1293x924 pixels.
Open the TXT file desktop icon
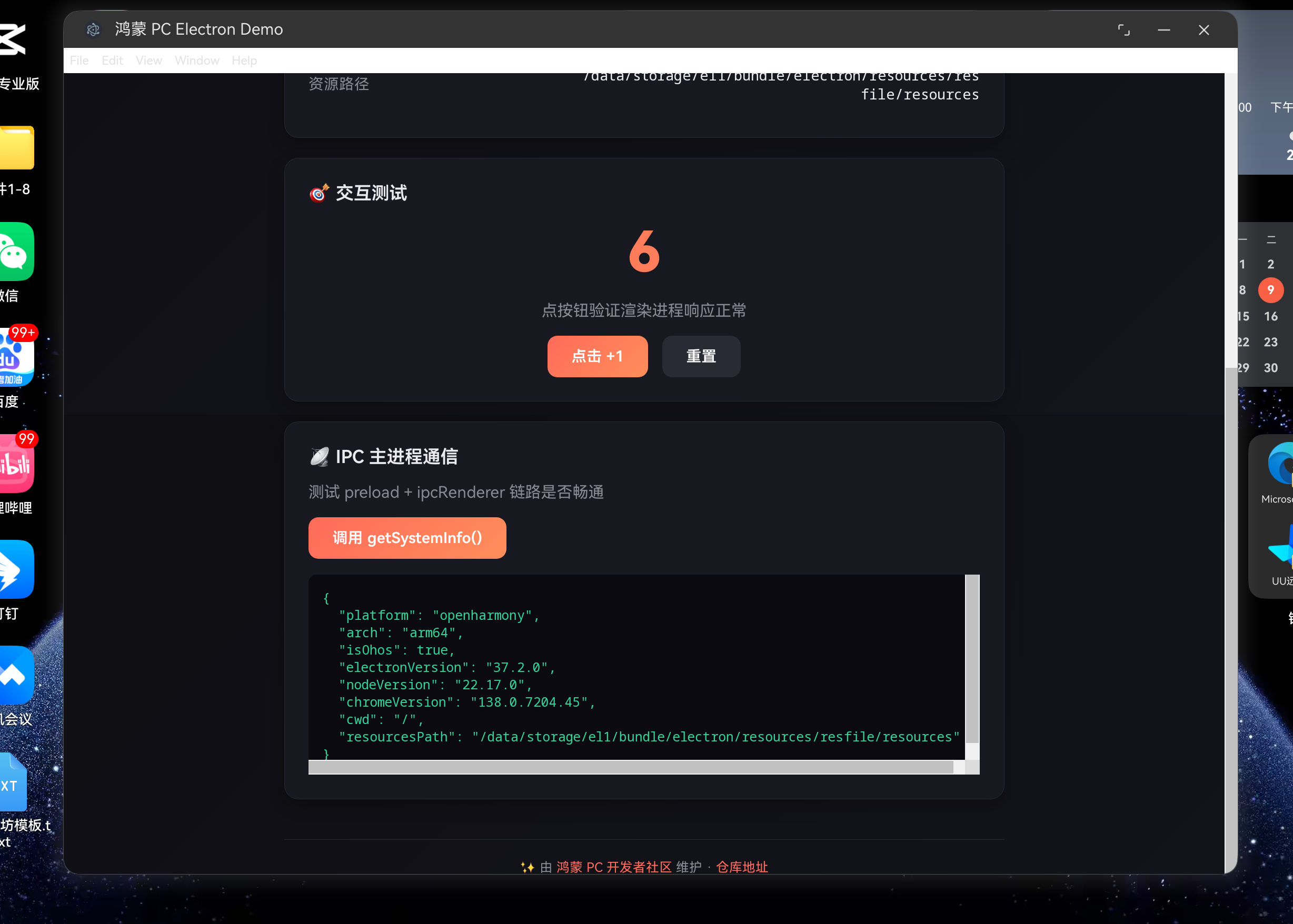tap(14, 781)
